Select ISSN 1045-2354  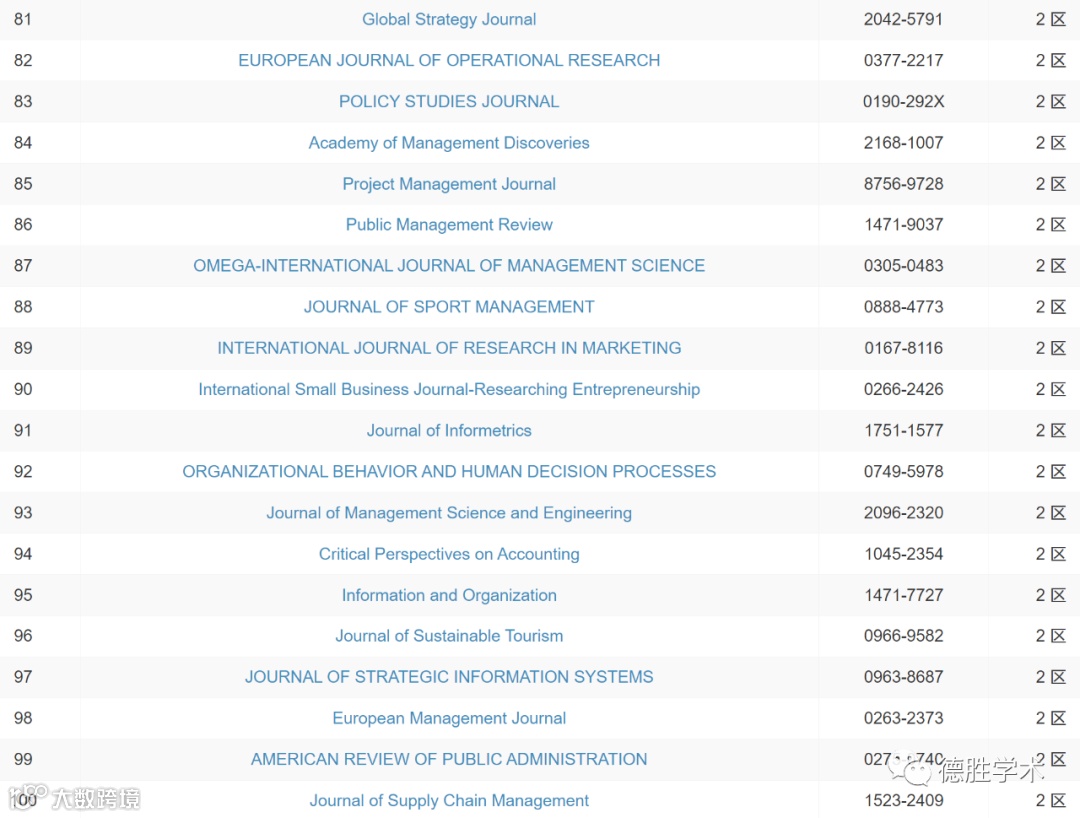point(903,554)
